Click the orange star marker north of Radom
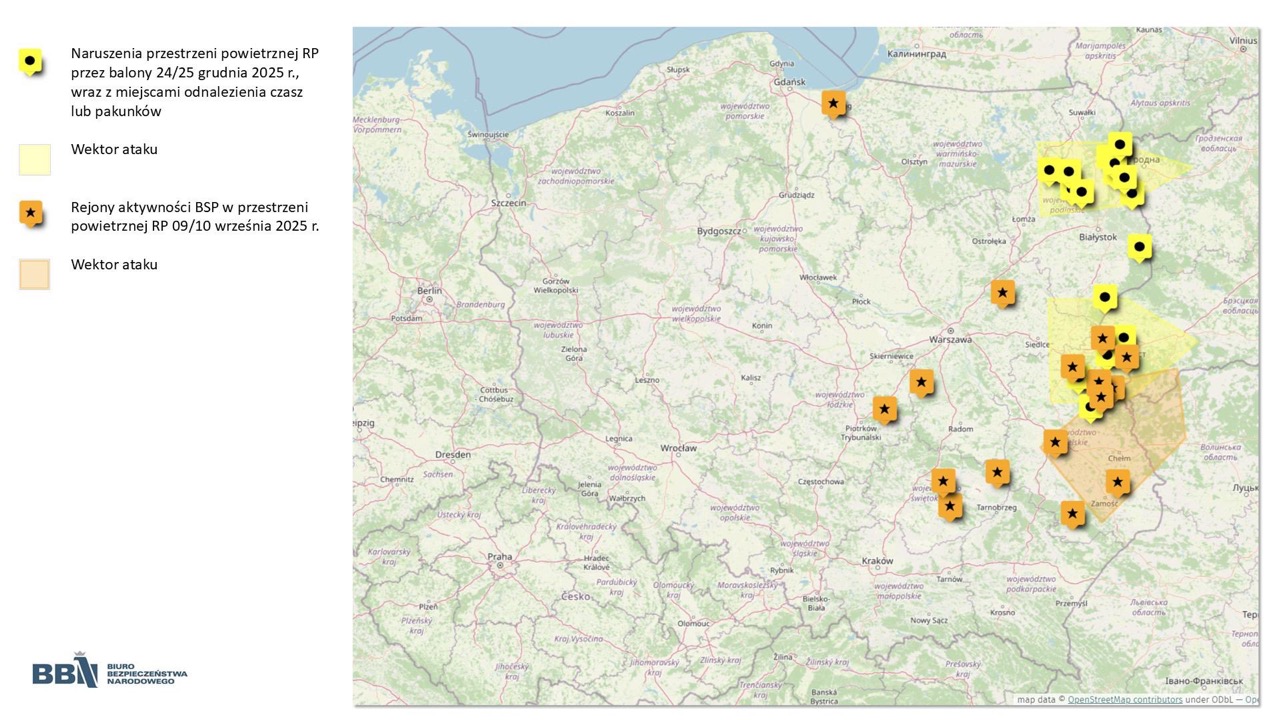The height and width of the screenshot is (720, 1280). pos(921,382)
